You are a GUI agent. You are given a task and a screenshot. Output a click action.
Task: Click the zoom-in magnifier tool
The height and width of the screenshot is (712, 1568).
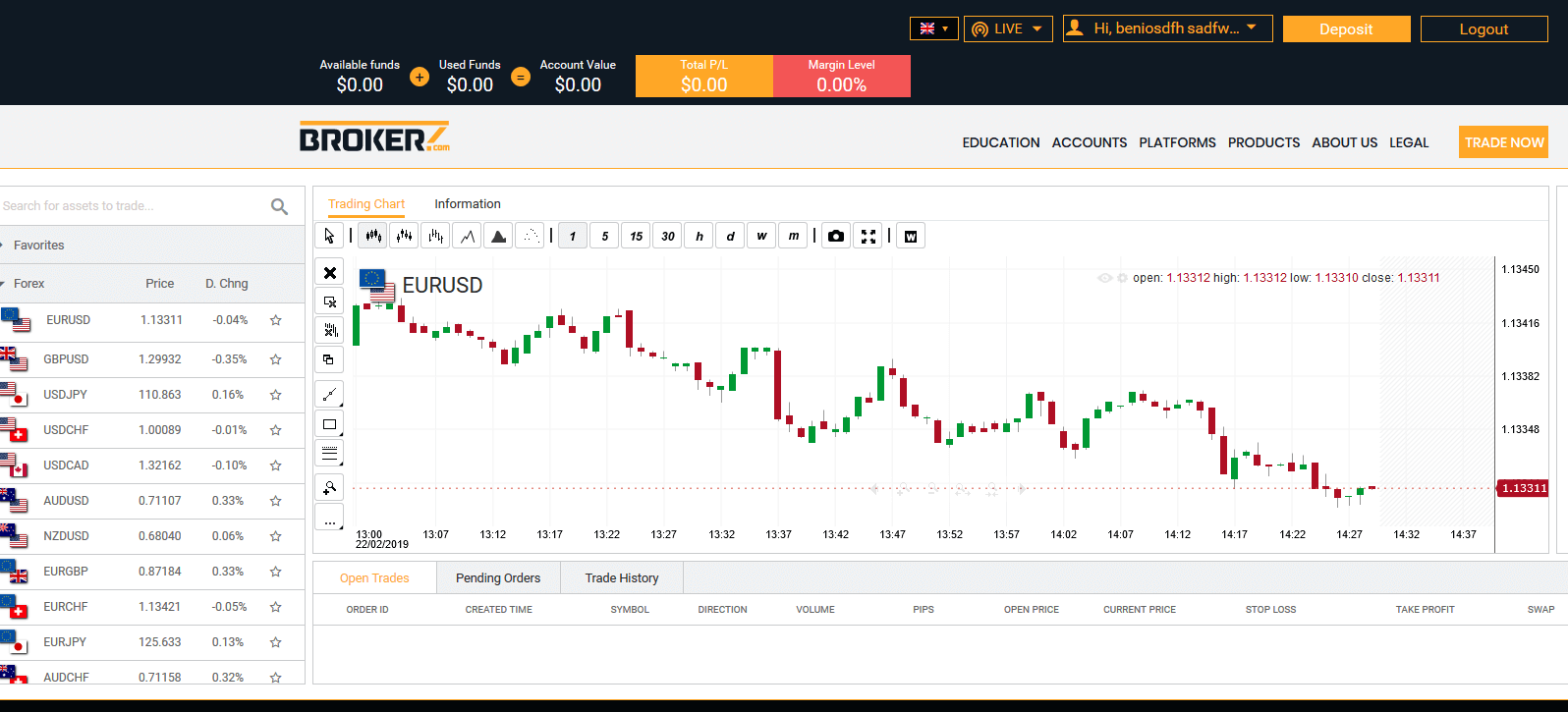click(330, 487)
